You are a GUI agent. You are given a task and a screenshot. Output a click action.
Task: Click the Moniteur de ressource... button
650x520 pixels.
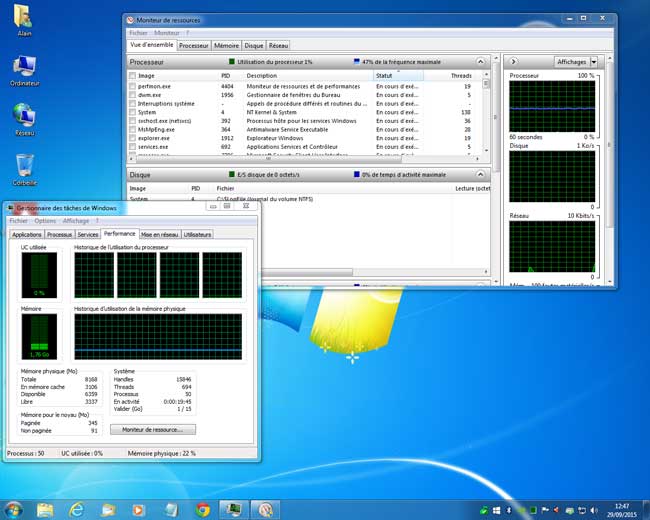(x=153, y=430)
